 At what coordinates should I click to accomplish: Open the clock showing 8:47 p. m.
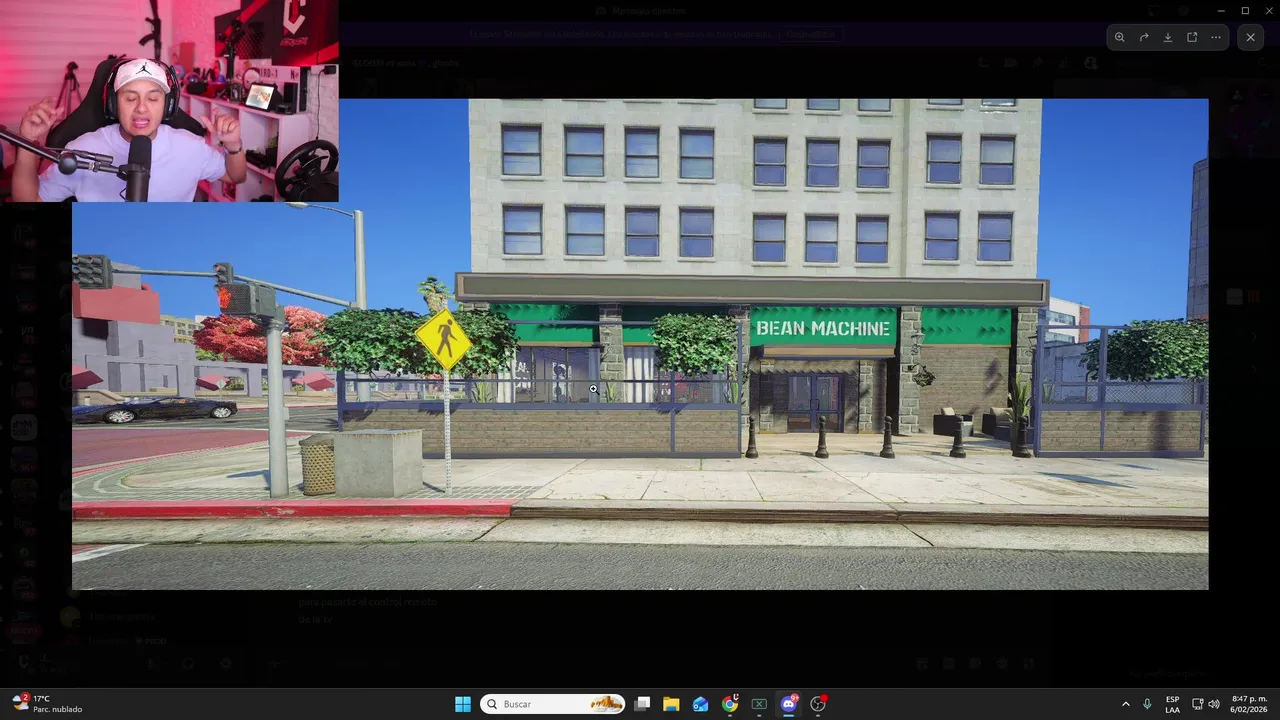point(1249,704)
